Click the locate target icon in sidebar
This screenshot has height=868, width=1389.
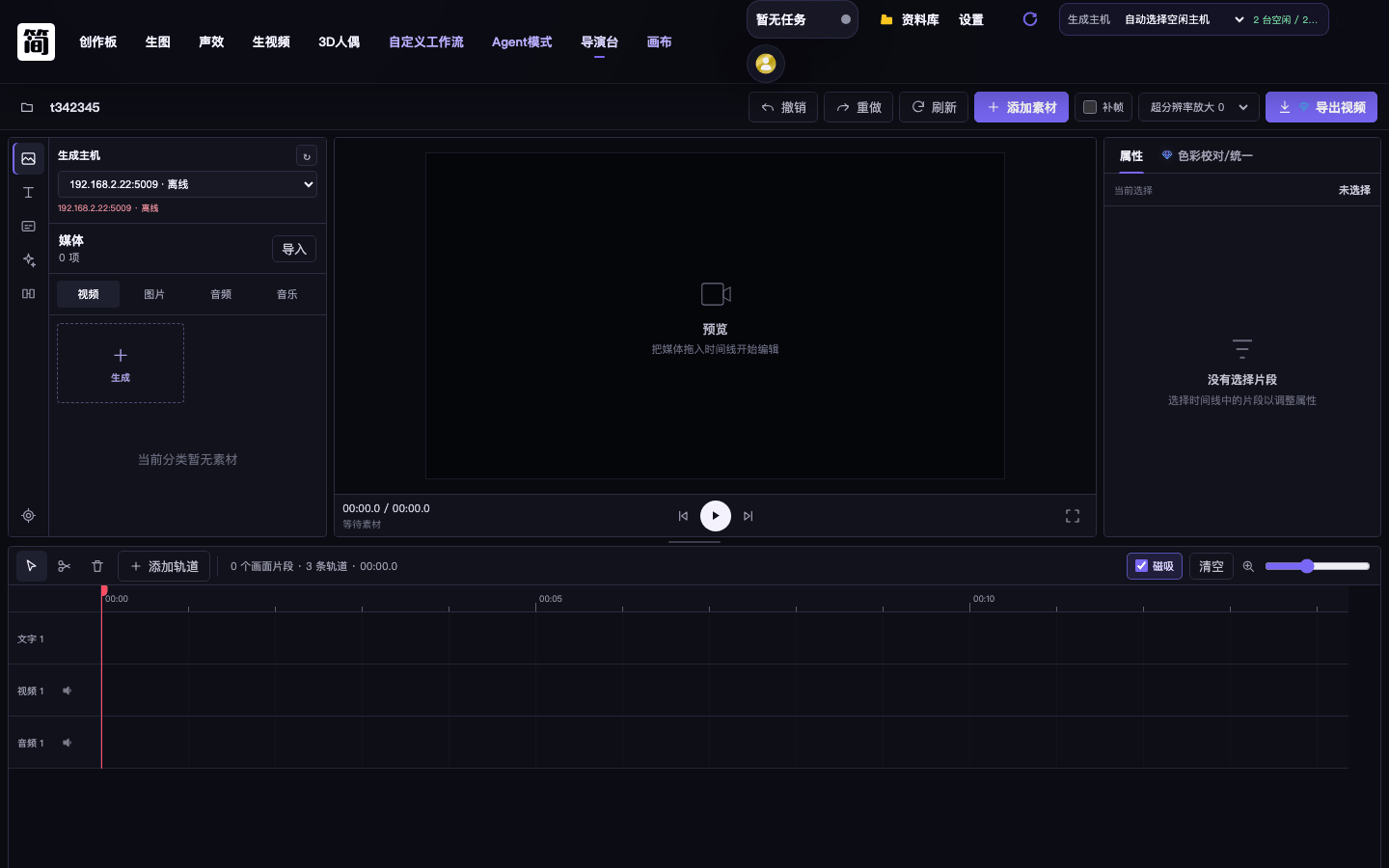29,516
